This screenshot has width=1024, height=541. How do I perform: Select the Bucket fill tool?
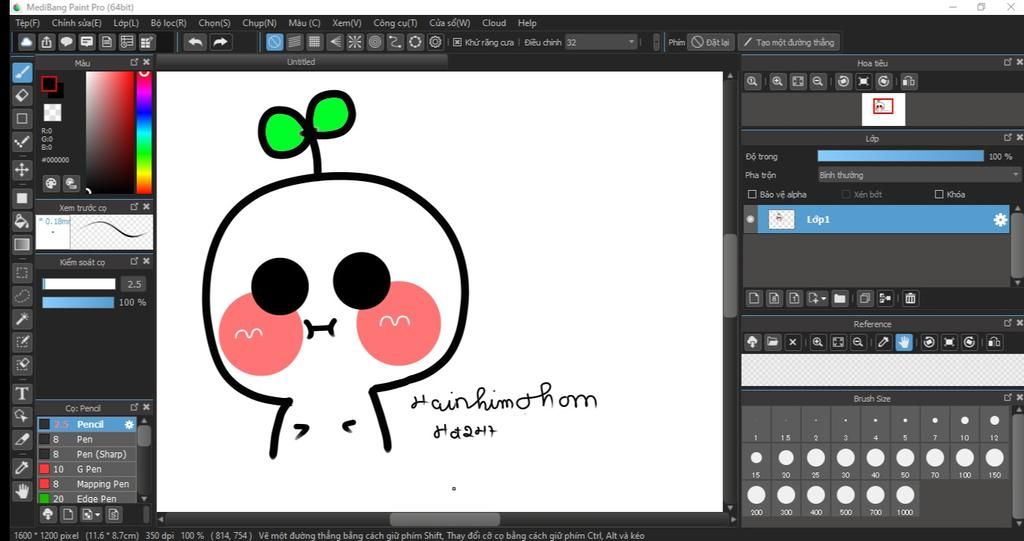[x=22, y=221]
